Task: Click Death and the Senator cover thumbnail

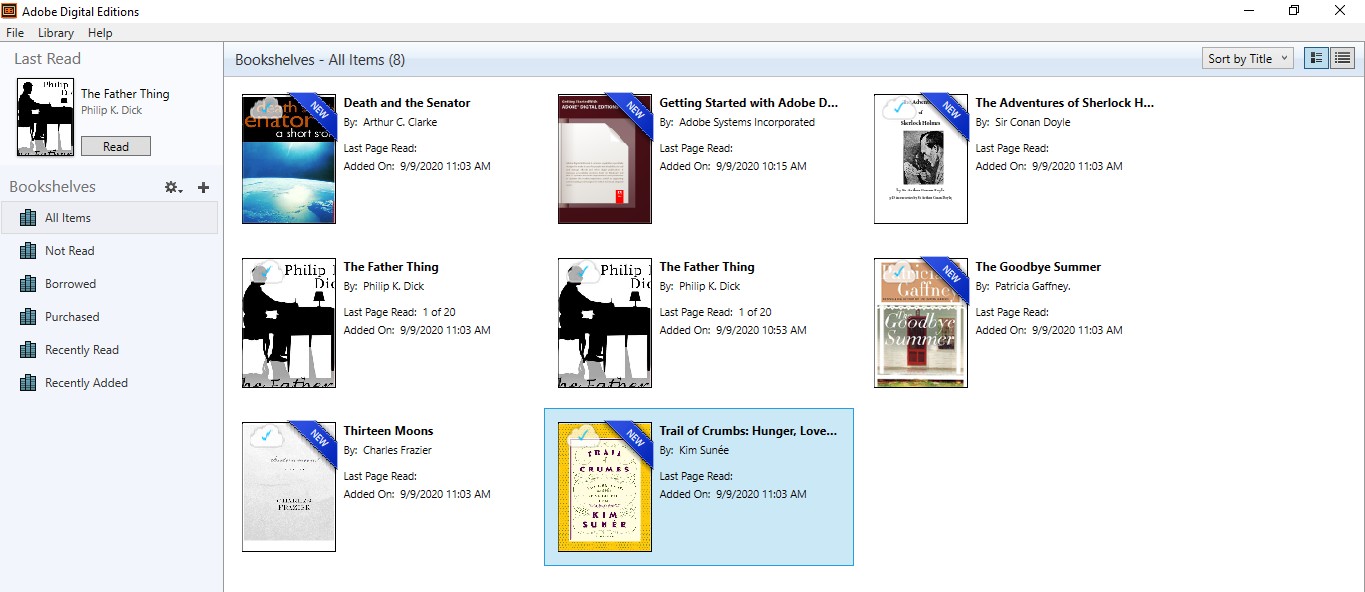Action: tap(289, 159)
